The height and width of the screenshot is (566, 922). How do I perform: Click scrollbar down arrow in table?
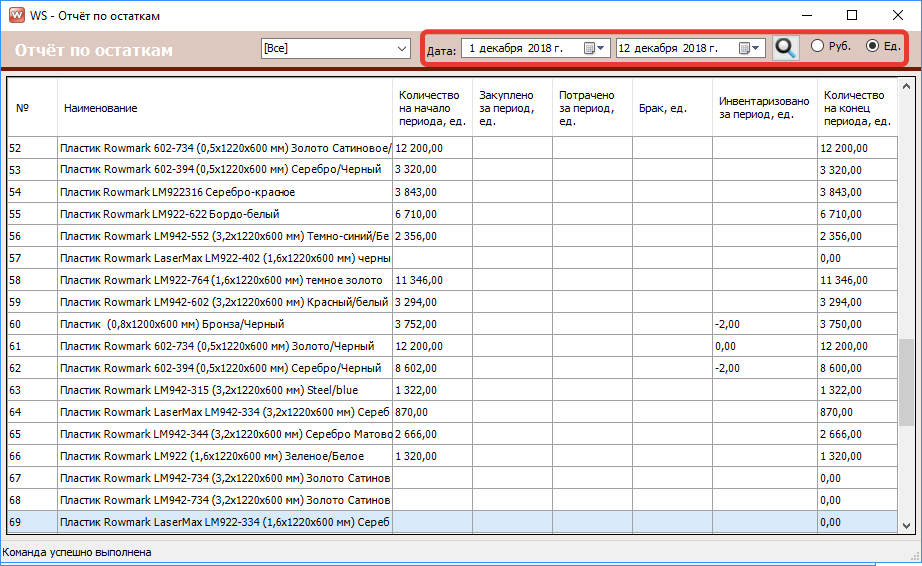(x=906, y=525)
